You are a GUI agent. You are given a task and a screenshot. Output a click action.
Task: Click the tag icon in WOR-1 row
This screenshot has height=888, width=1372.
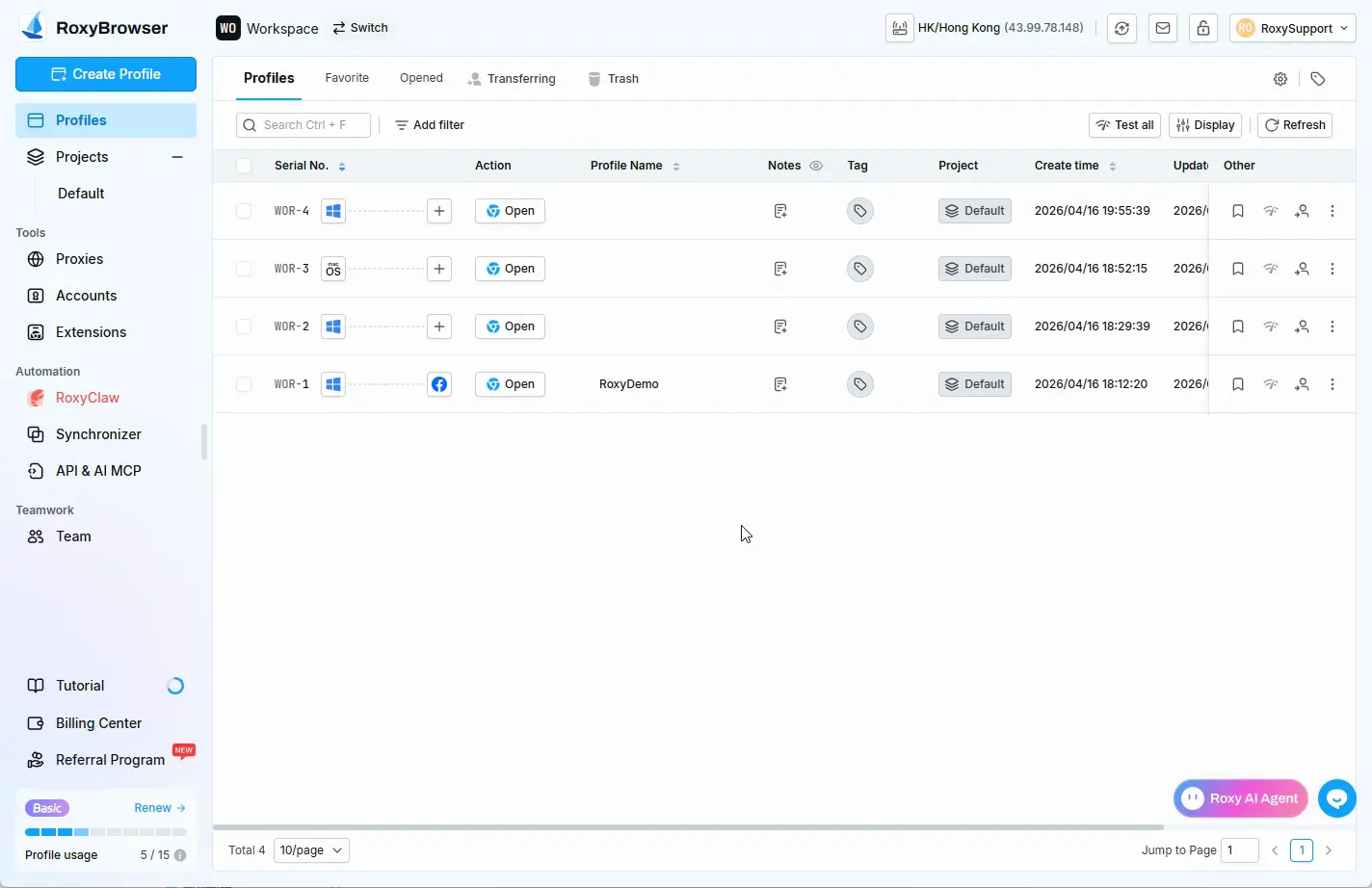pyautogui.click(x=860, y=384)
